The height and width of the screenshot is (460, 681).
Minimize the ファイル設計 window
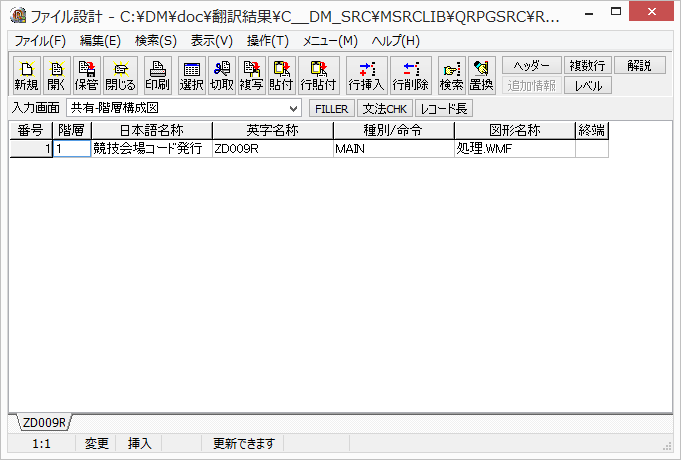pyautogui.click(x=589, y=12)
